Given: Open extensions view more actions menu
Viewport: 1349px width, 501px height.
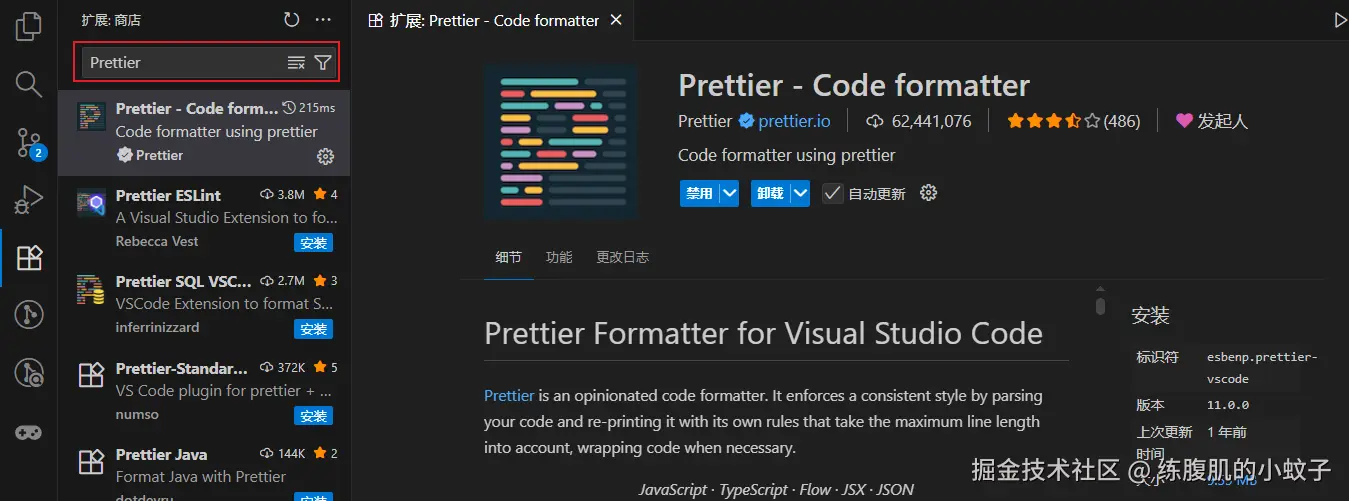Looking at the screenshot, I should [x=323, y=20].
